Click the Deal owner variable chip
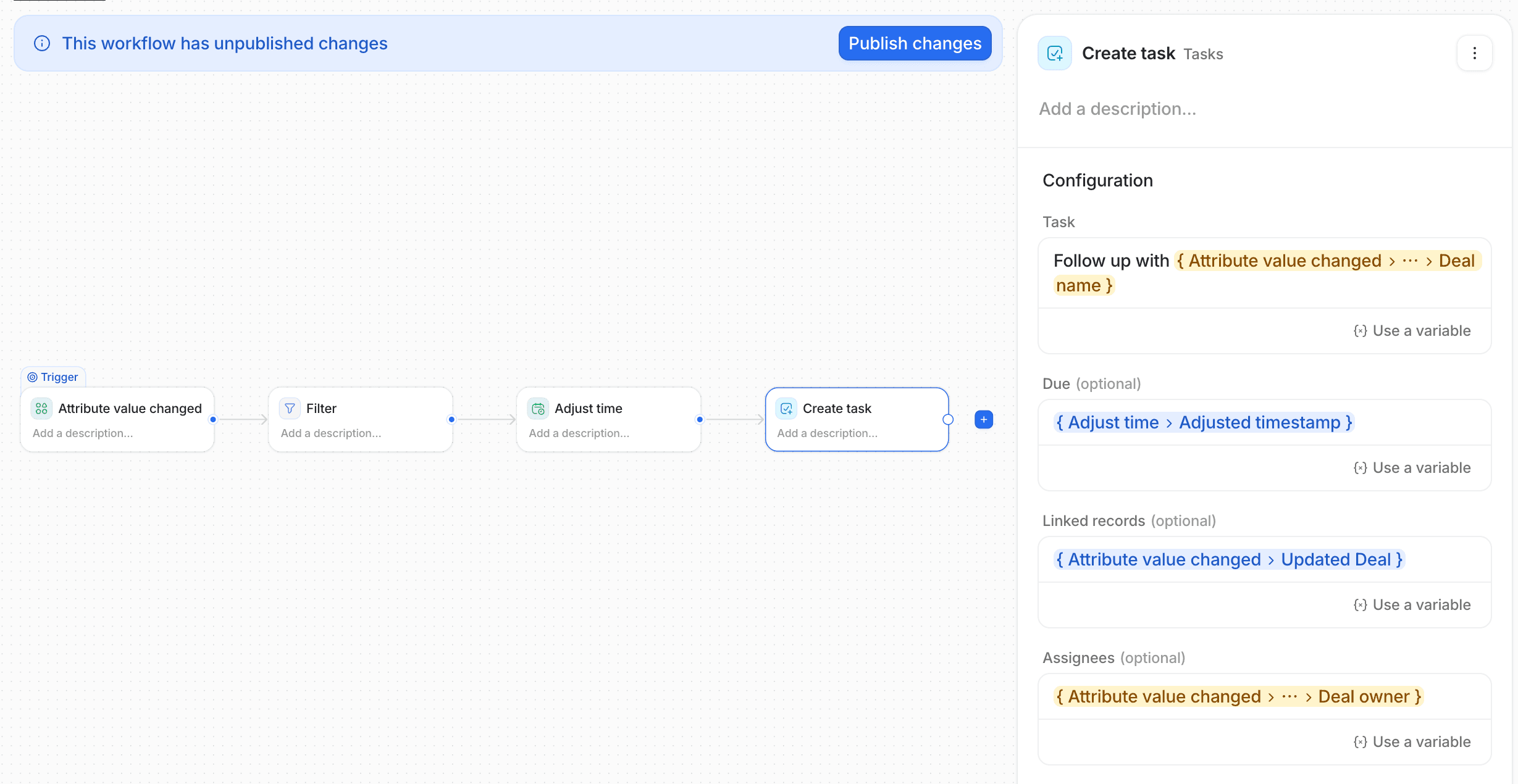Viewport: 1518px width, 784px height. pos(1239,696)
